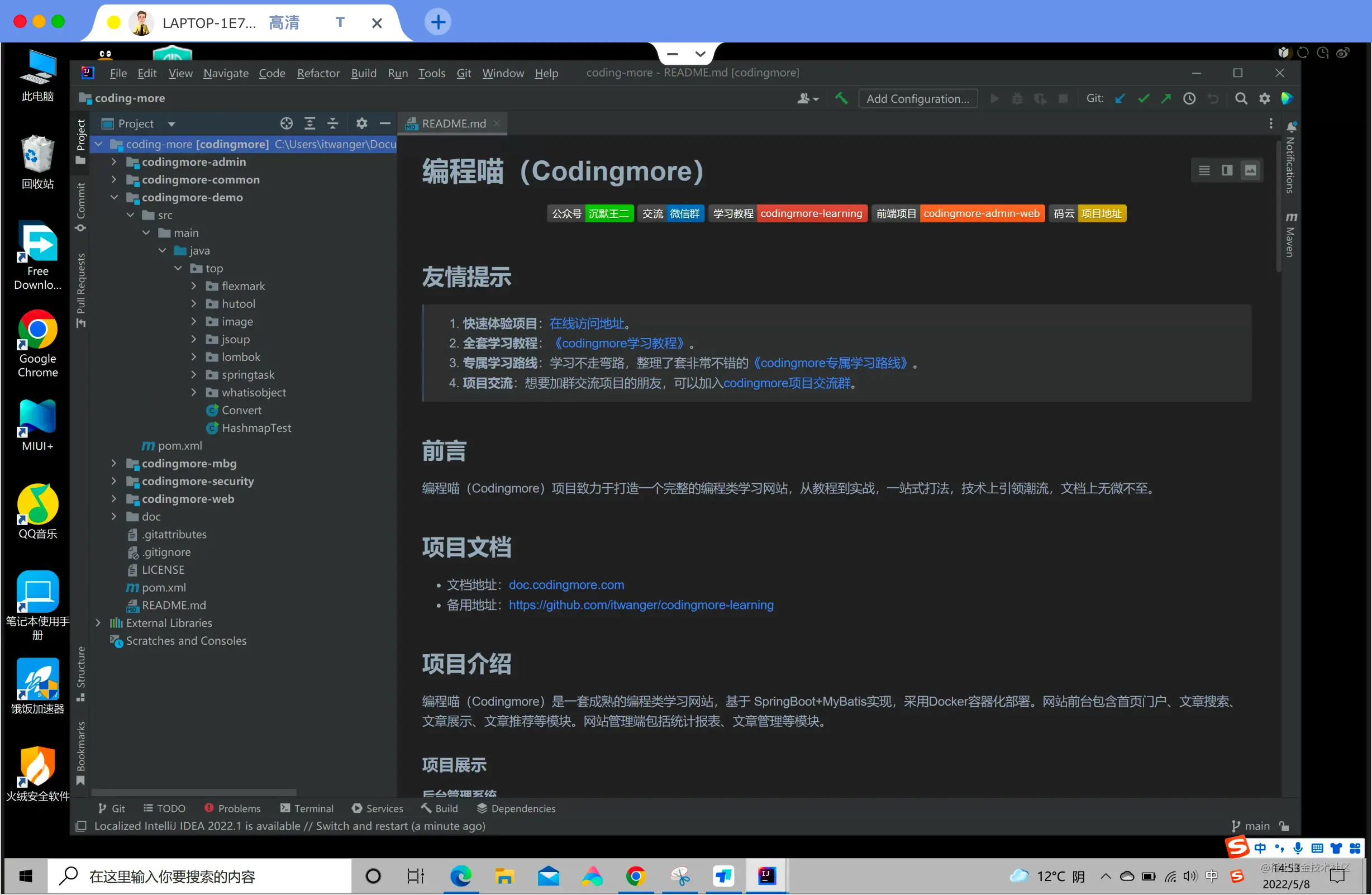
Task: Click main branch widget in status bar
Action: point(1250,826)
